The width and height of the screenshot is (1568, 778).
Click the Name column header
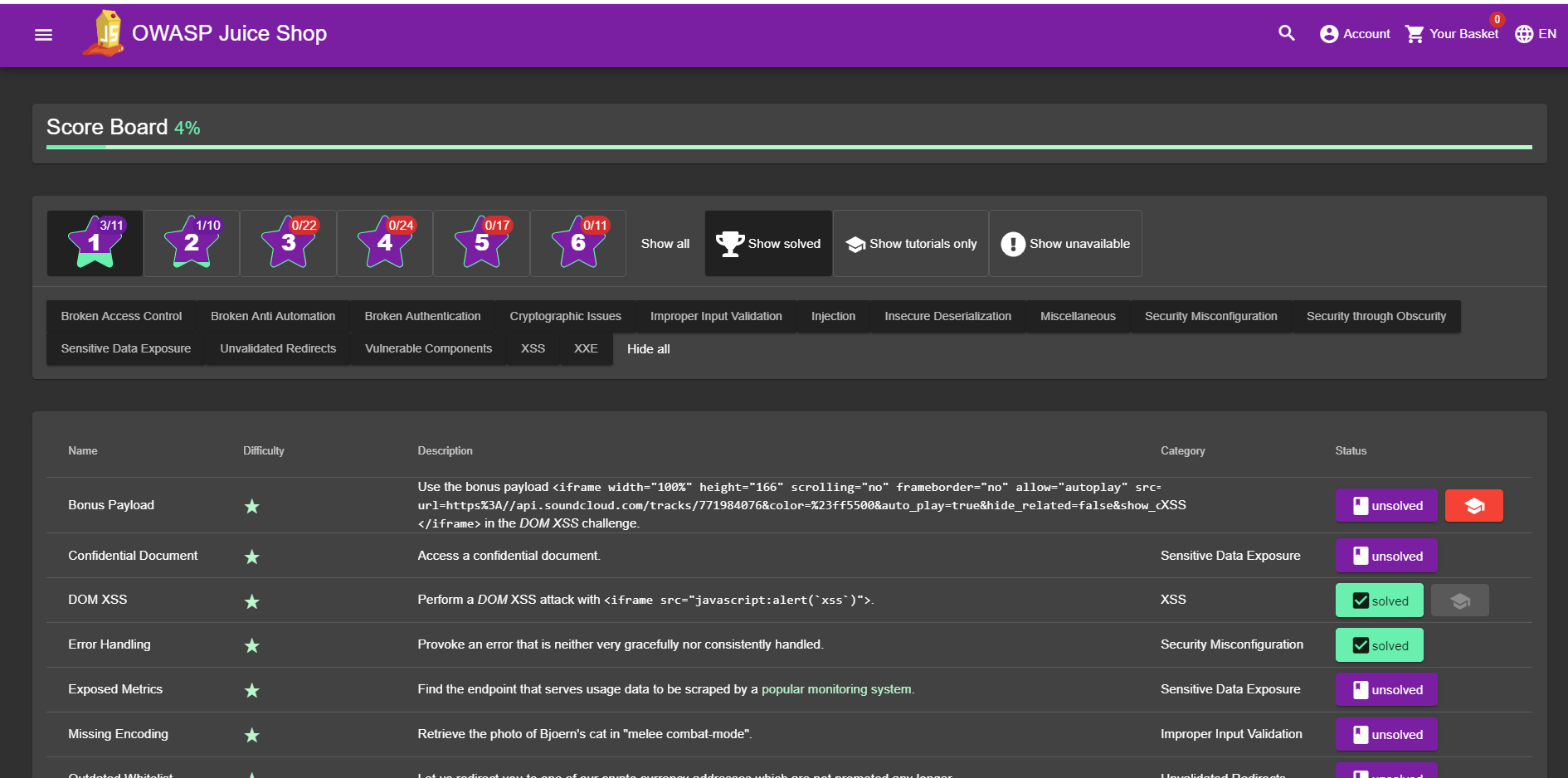tap(83, 451)
